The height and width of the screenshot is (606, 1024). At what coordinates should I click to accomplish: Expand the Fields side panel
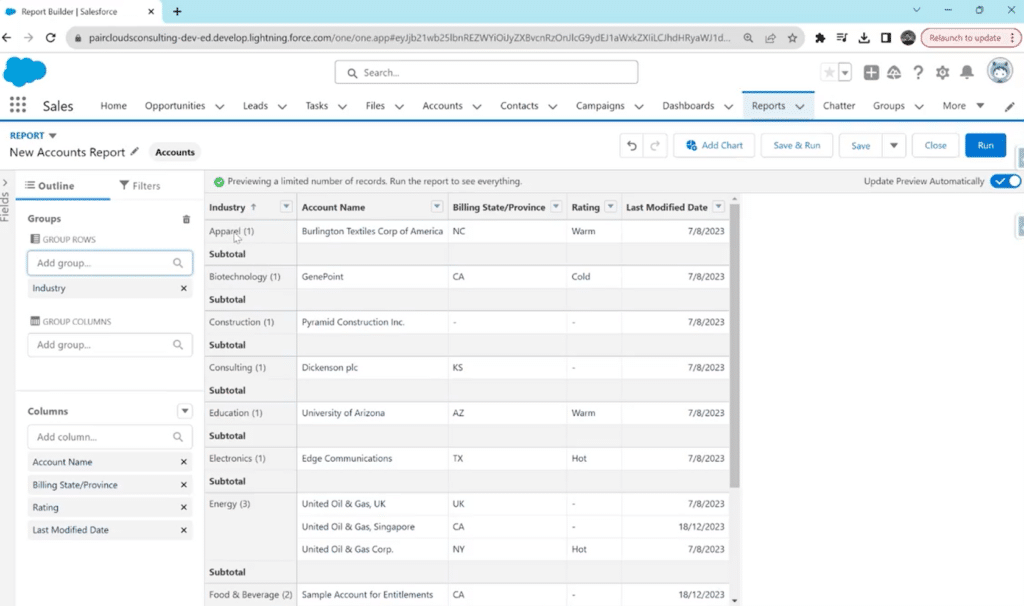(x=5, y=183)
